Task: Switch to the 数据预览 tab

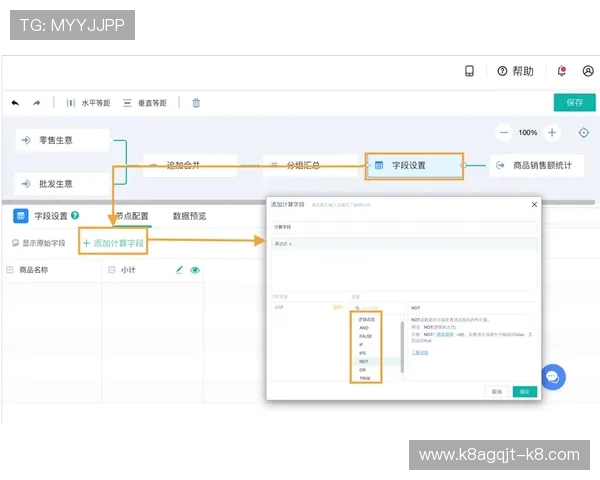Action: point(189,216)
